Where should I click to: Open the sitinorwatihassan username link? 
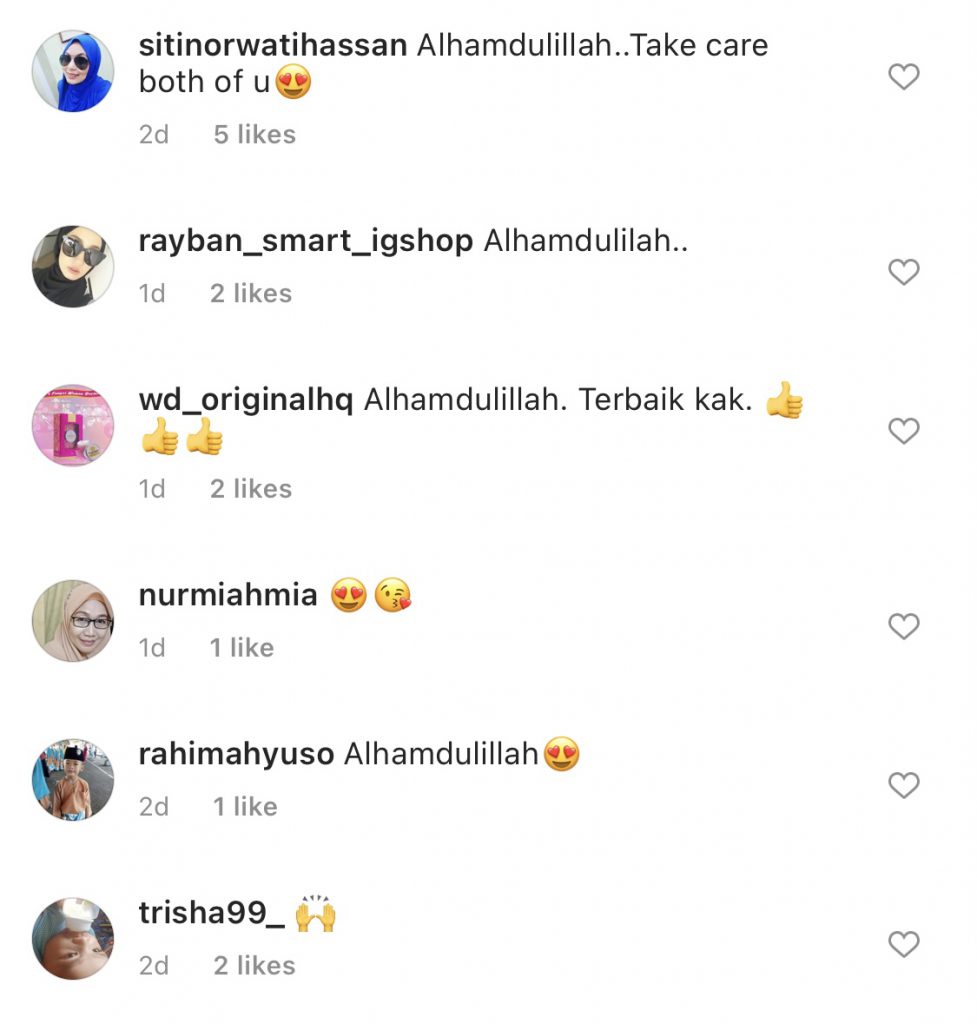[273, 45]
